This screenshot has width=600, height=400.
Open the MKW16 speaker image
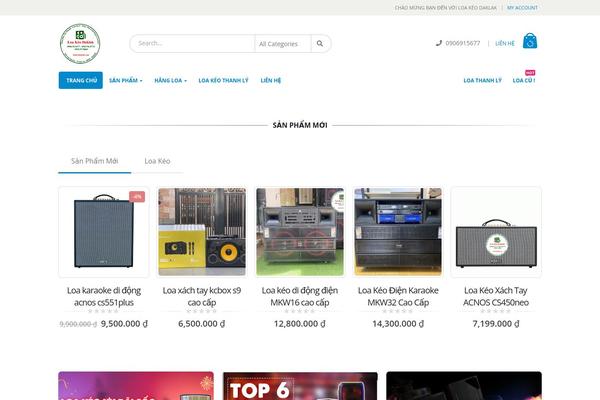click(300, 232)
